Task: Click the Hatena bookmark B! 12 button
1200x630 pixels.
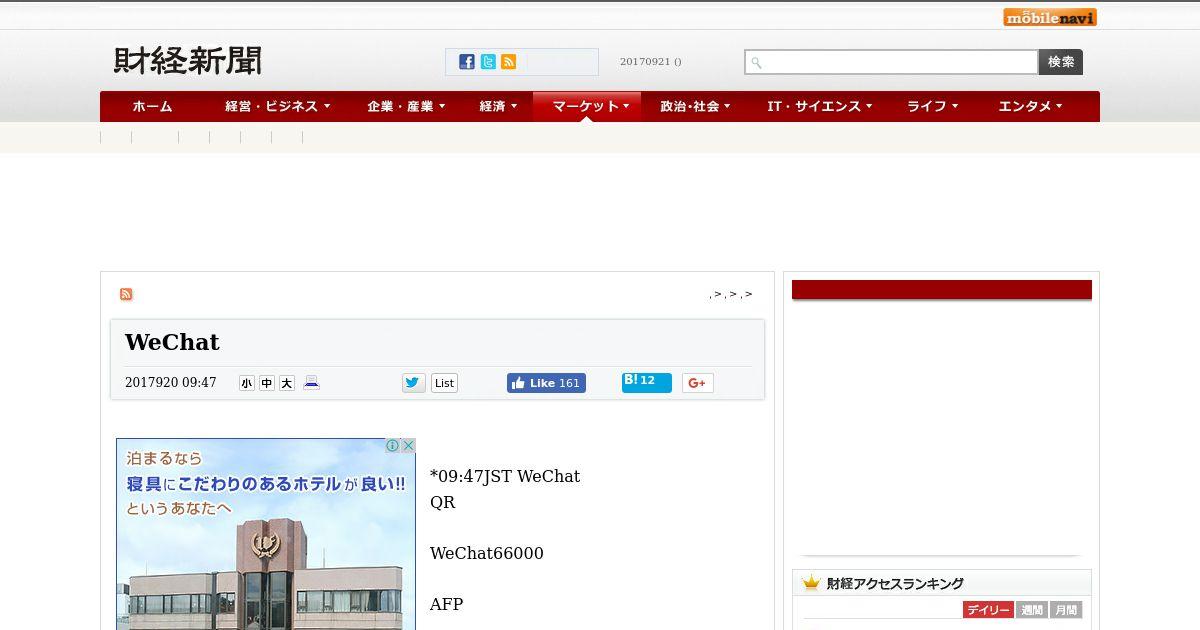Action: click(x=647, y=382)
